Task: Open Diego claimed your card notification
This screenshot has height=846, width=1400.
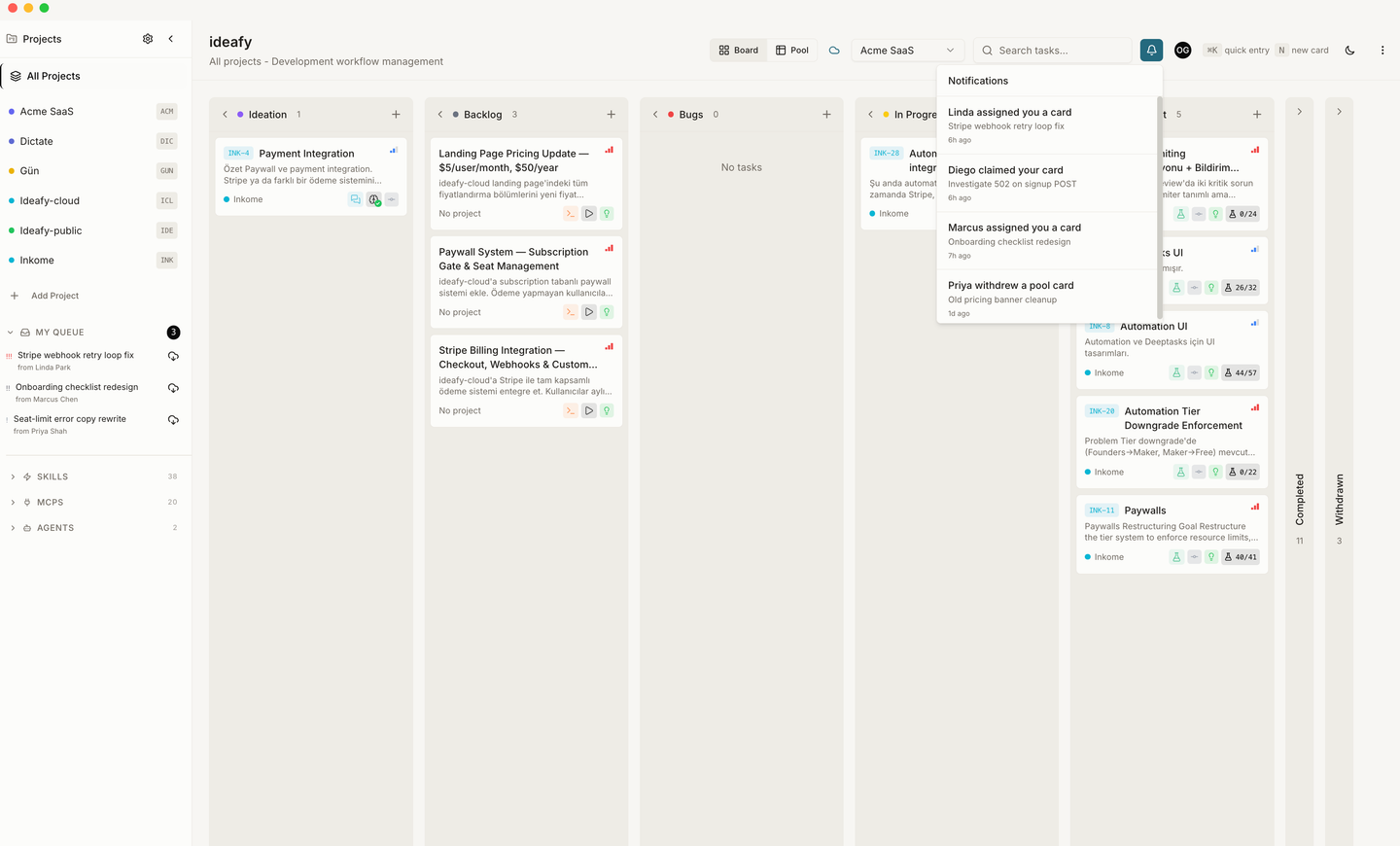Action: (1046, 183)
